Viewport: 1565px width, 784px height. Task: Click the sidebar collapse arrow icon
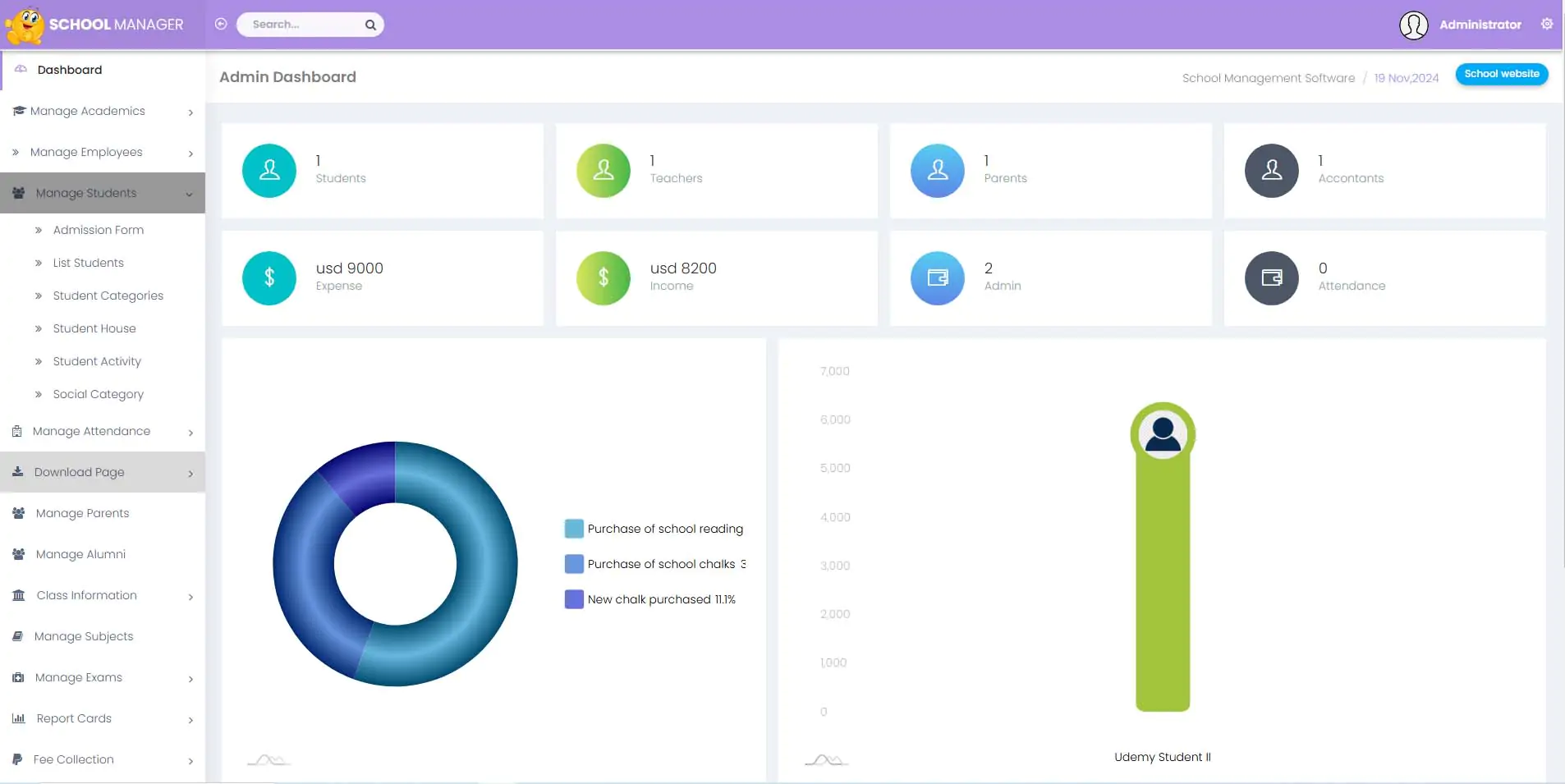(221, 24)
